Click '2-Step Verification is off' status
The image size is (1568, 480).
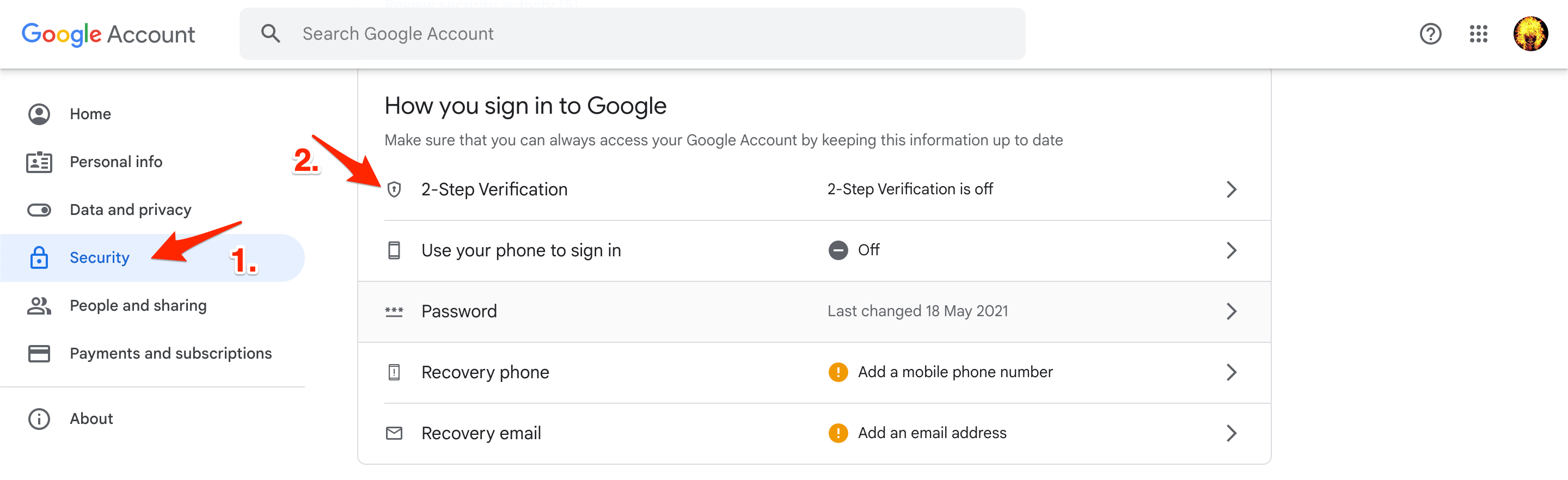pyautogui.click(x=910, y=189)
